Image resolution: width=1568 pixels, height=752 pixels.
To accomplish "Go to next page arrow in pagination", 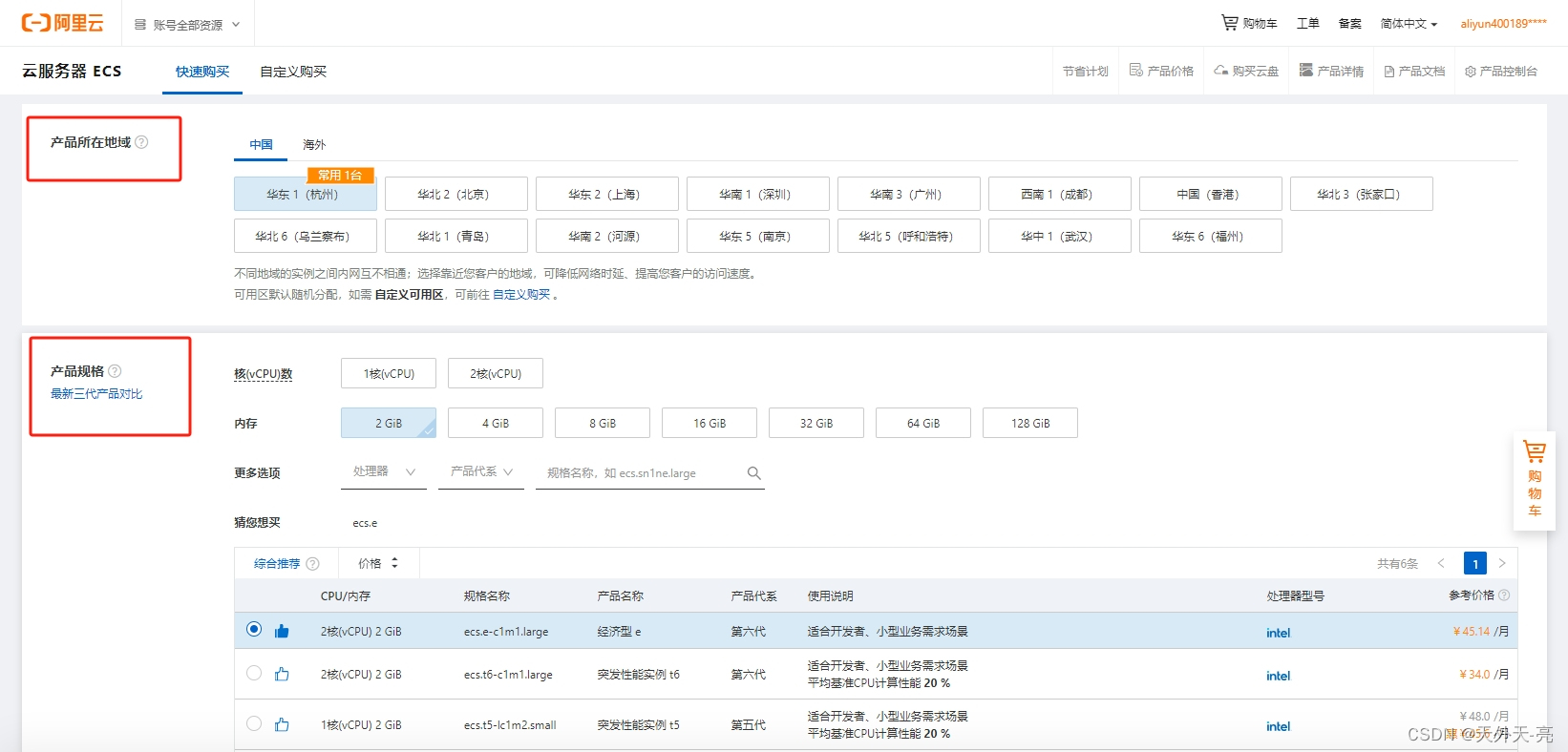I will pos(1502,563).
